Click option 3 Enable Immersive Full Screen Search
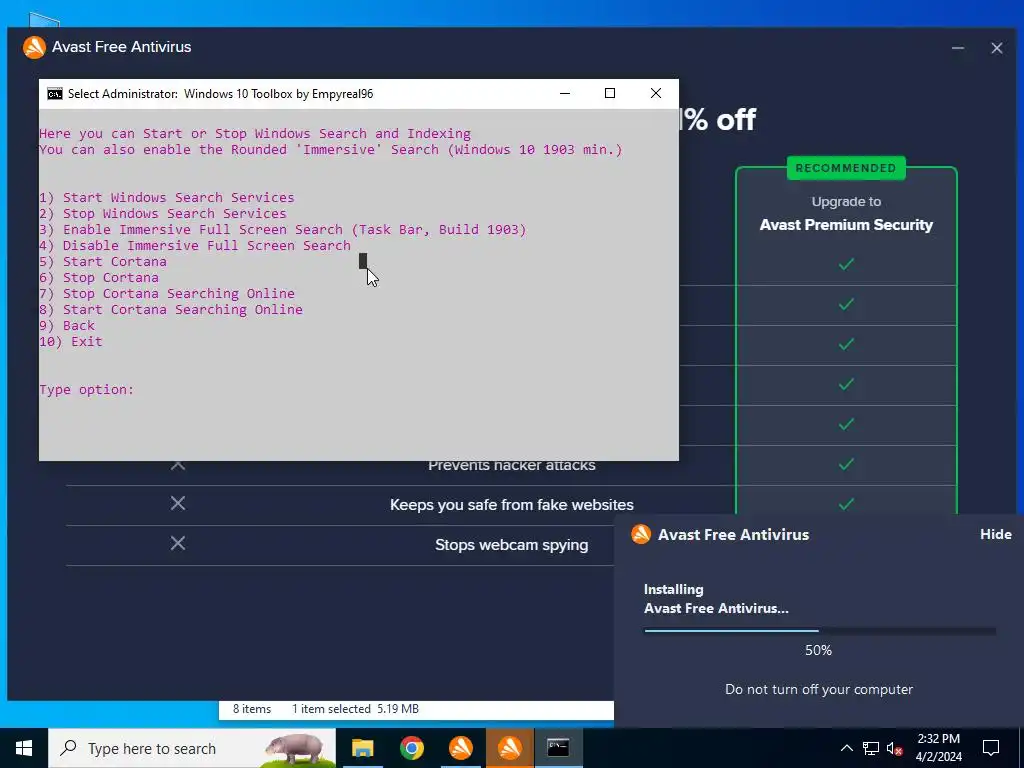 pos(283,229)
